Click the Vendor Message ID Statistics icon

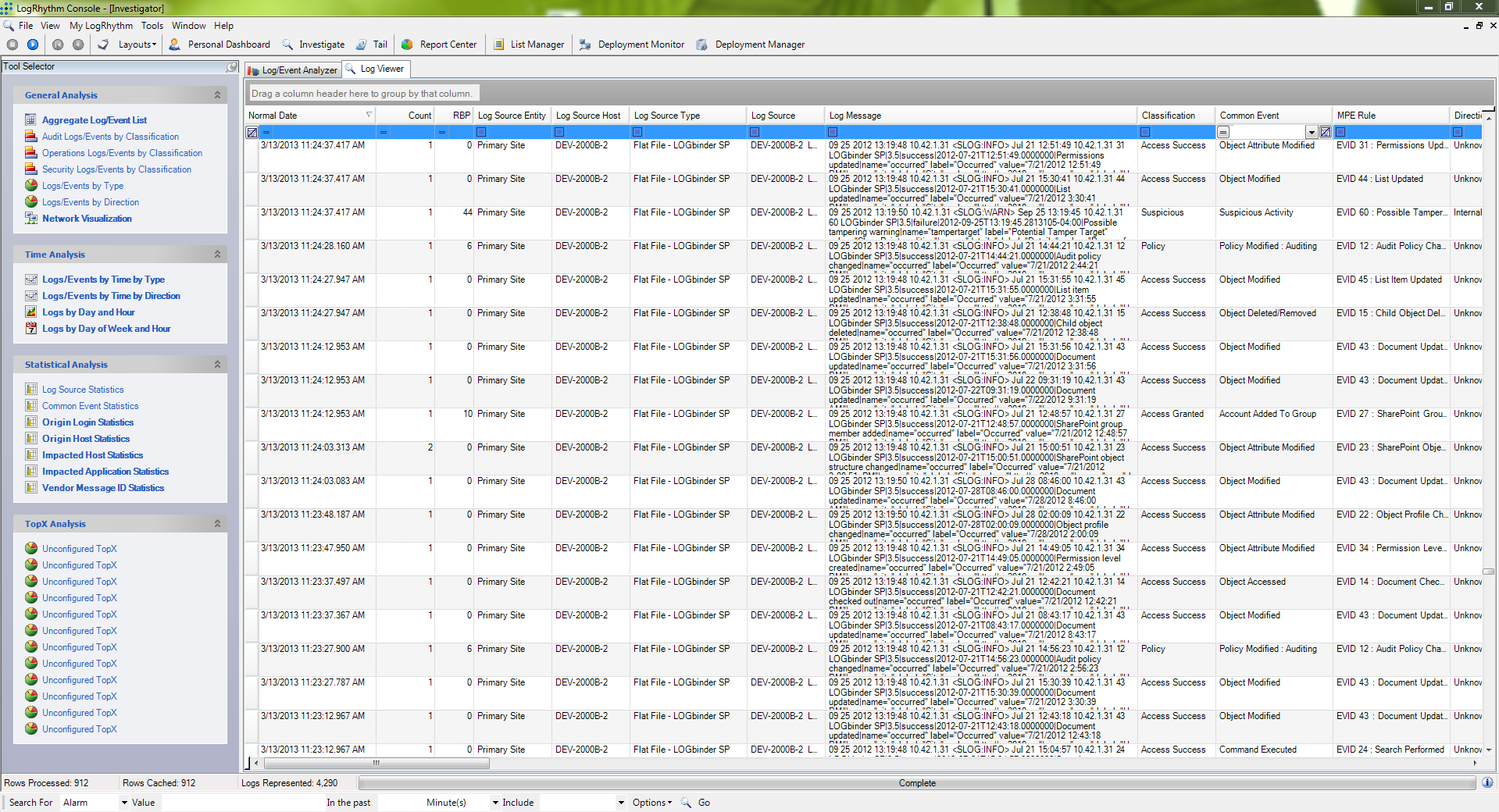[x=30, y=487]
